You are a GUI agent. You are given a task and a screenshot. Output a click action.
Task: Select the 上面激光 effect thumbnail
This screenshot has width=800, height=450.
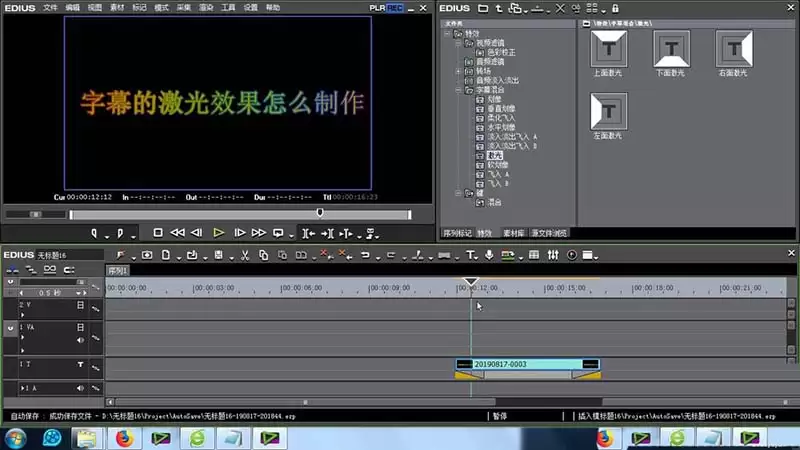608,49
